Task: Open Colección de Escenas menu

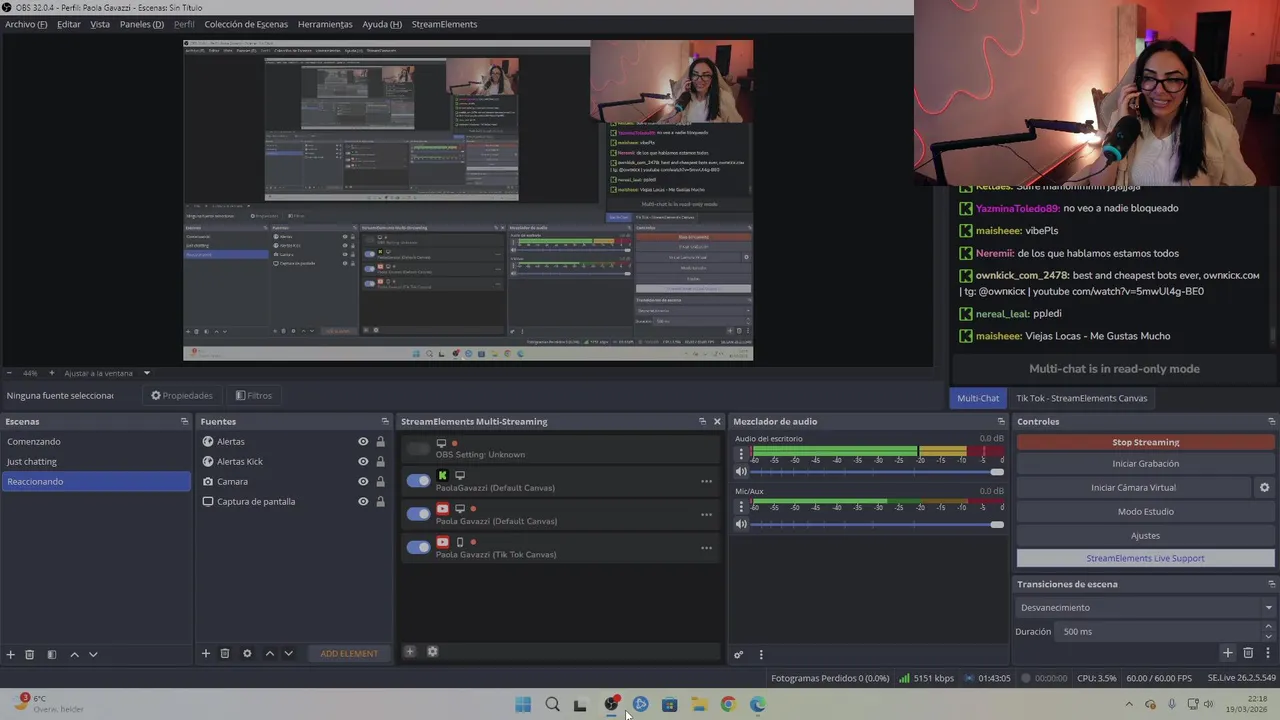Action: point(246,24)
